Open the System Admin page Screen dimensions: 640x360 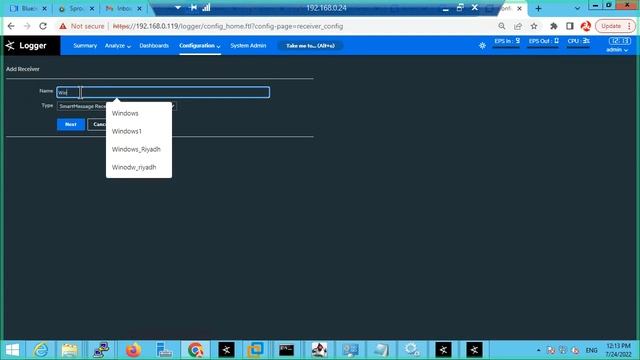click(248, 46)
